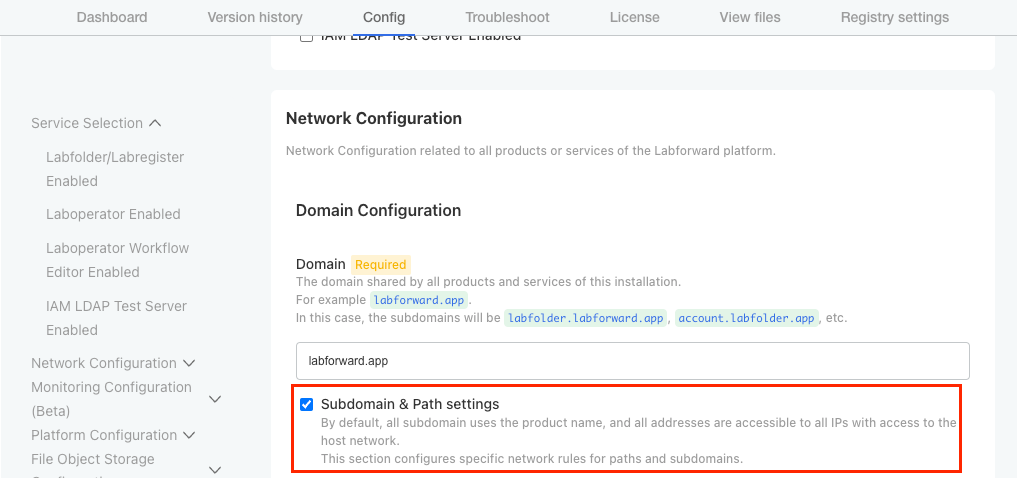1017x478 pixels.
Task: Click labfolder.labforward.app code snippet
Action: coord(586,318)
